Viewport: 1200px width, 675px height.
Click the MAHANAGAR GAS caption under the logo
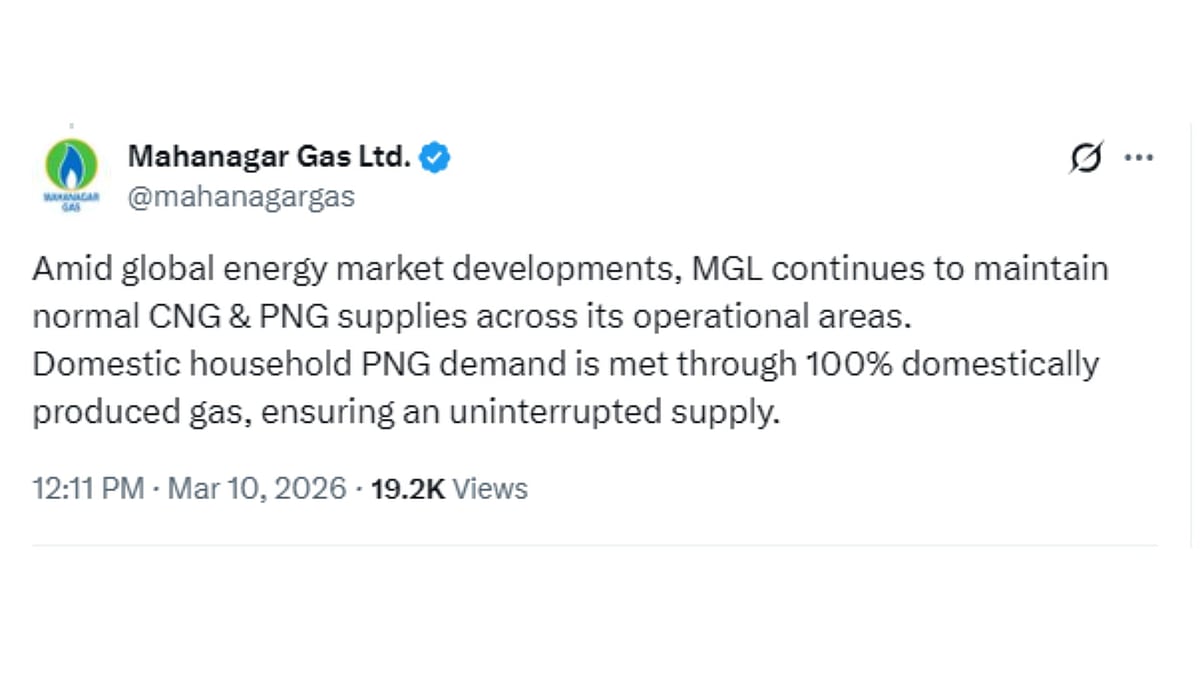[71, 199]
